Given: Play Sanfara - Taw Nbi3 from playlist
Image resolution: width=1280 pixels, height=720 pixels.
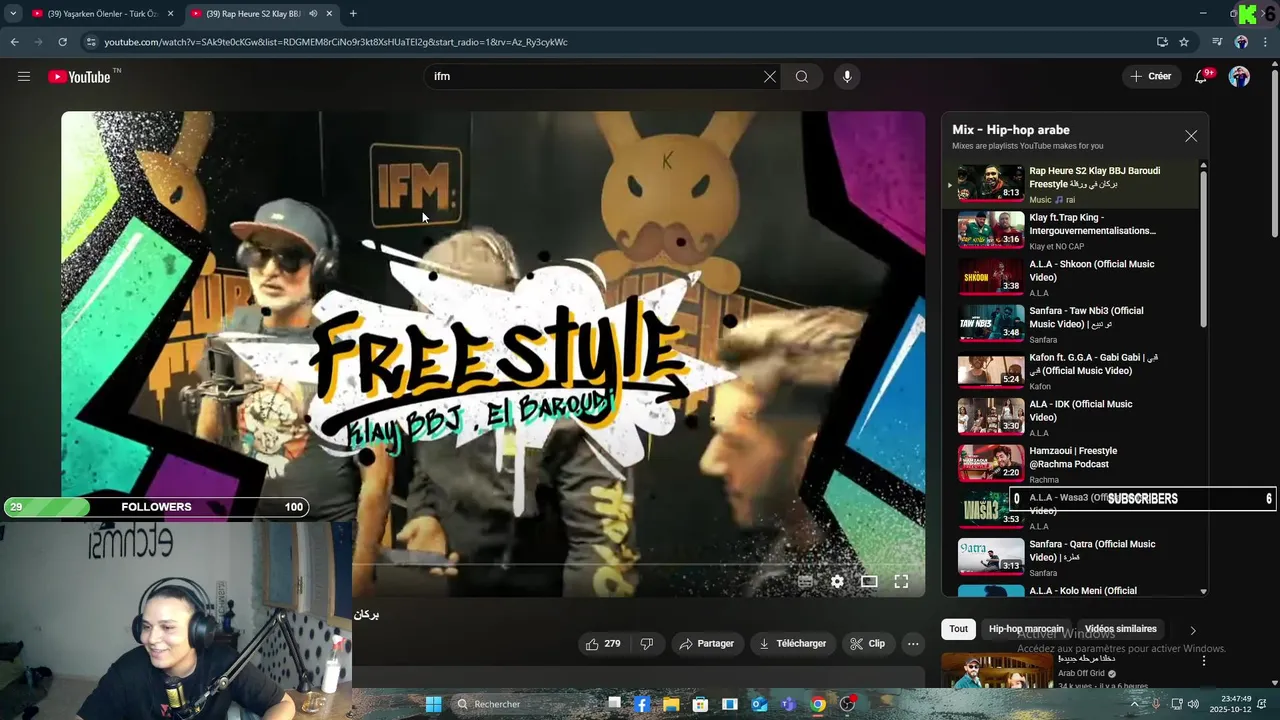Looking at the screenshot, I should click(x=1070, y=324).
